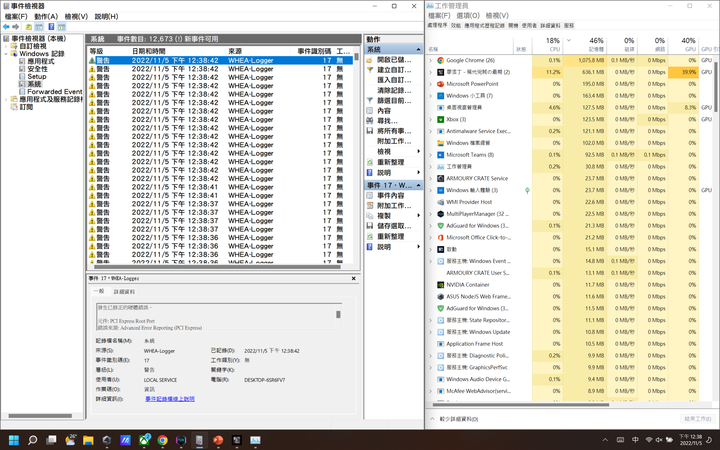Sort processes by the CPU column header
The image size is (720, 450).
547,45
